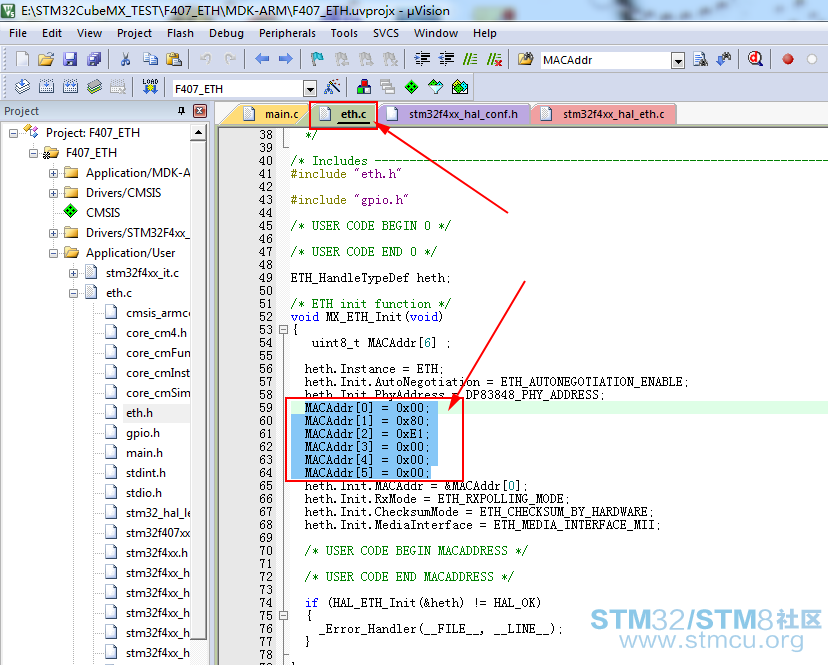Open the Tools menu
Screen dimensions: 828x665
click(x=344, y=33)
